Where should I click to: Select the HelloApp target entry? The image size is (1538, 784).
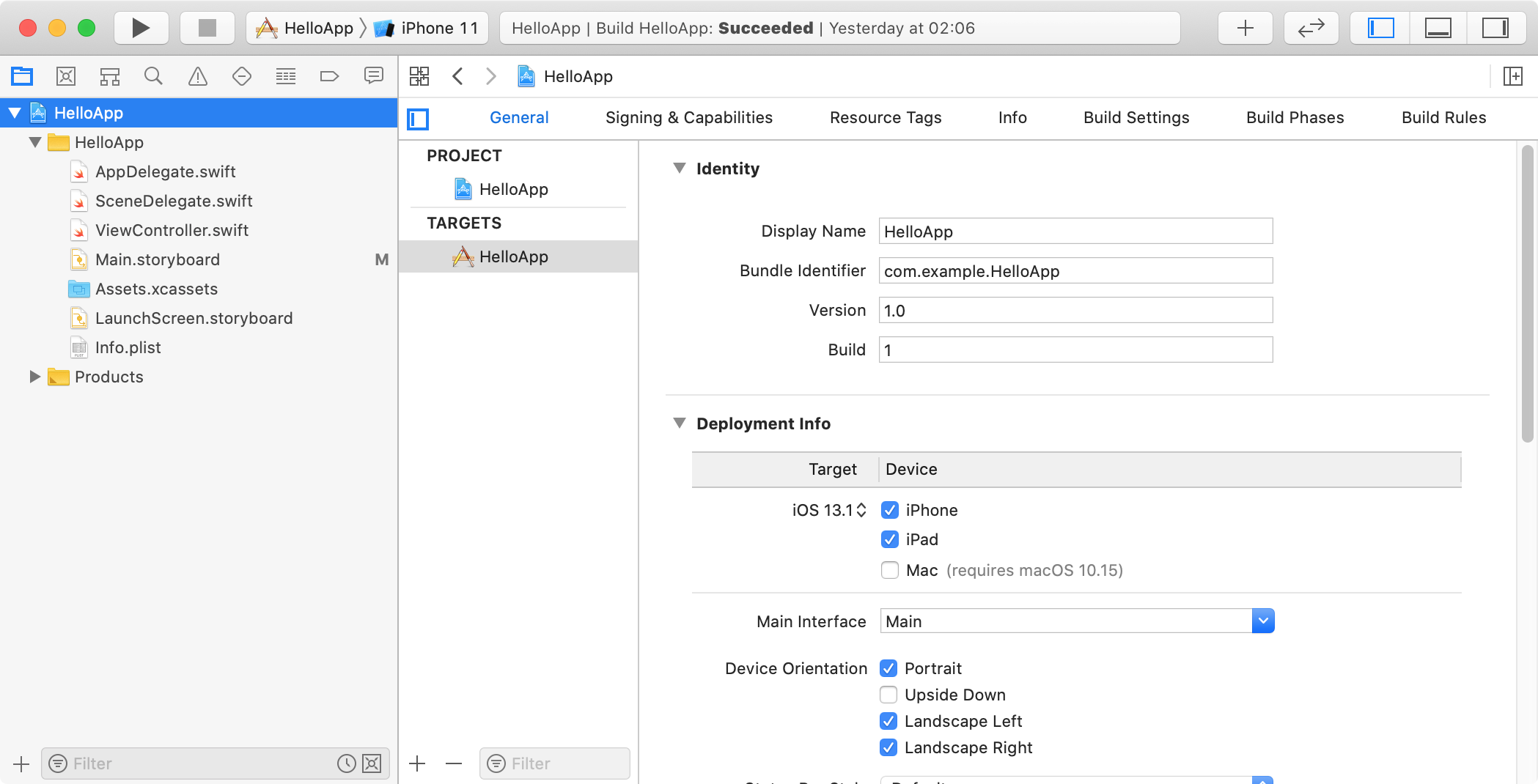point(518,256)
